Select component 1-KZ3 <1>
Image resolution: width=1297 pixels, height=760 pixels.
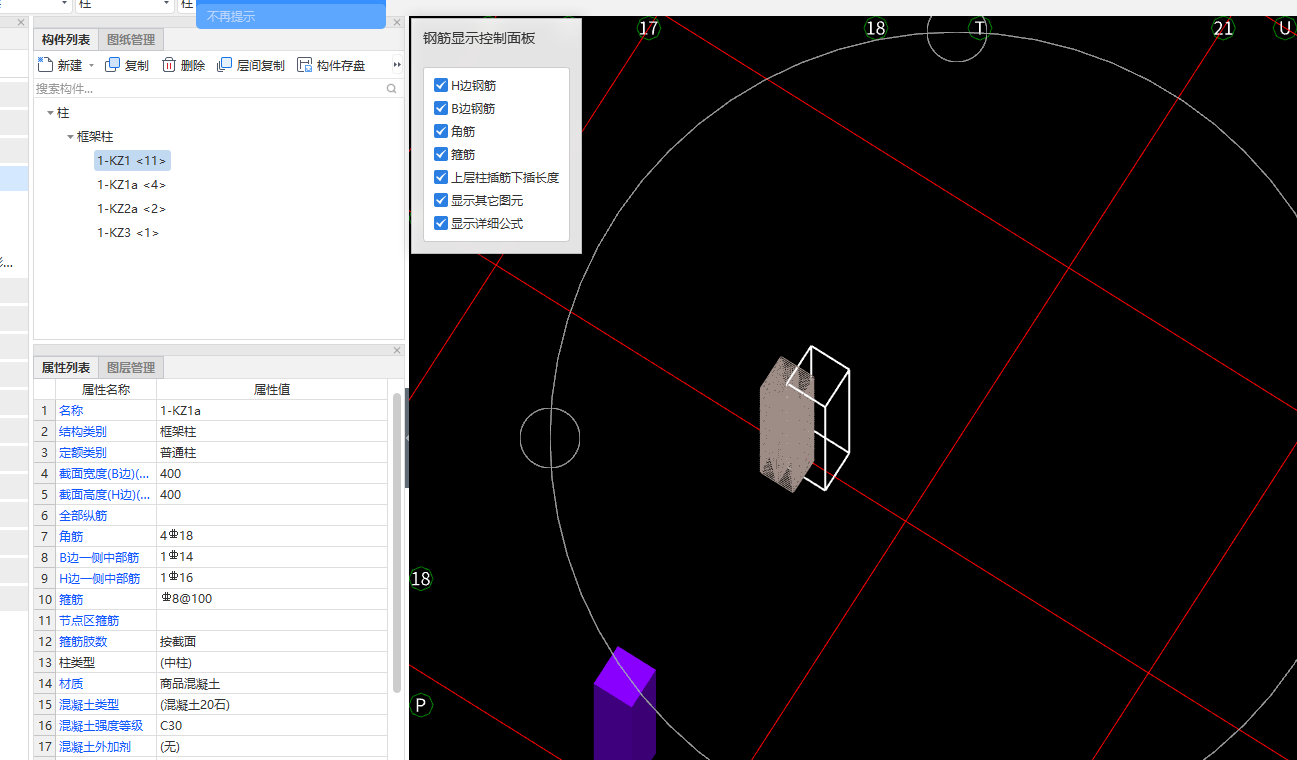click(x=128, y=232)
